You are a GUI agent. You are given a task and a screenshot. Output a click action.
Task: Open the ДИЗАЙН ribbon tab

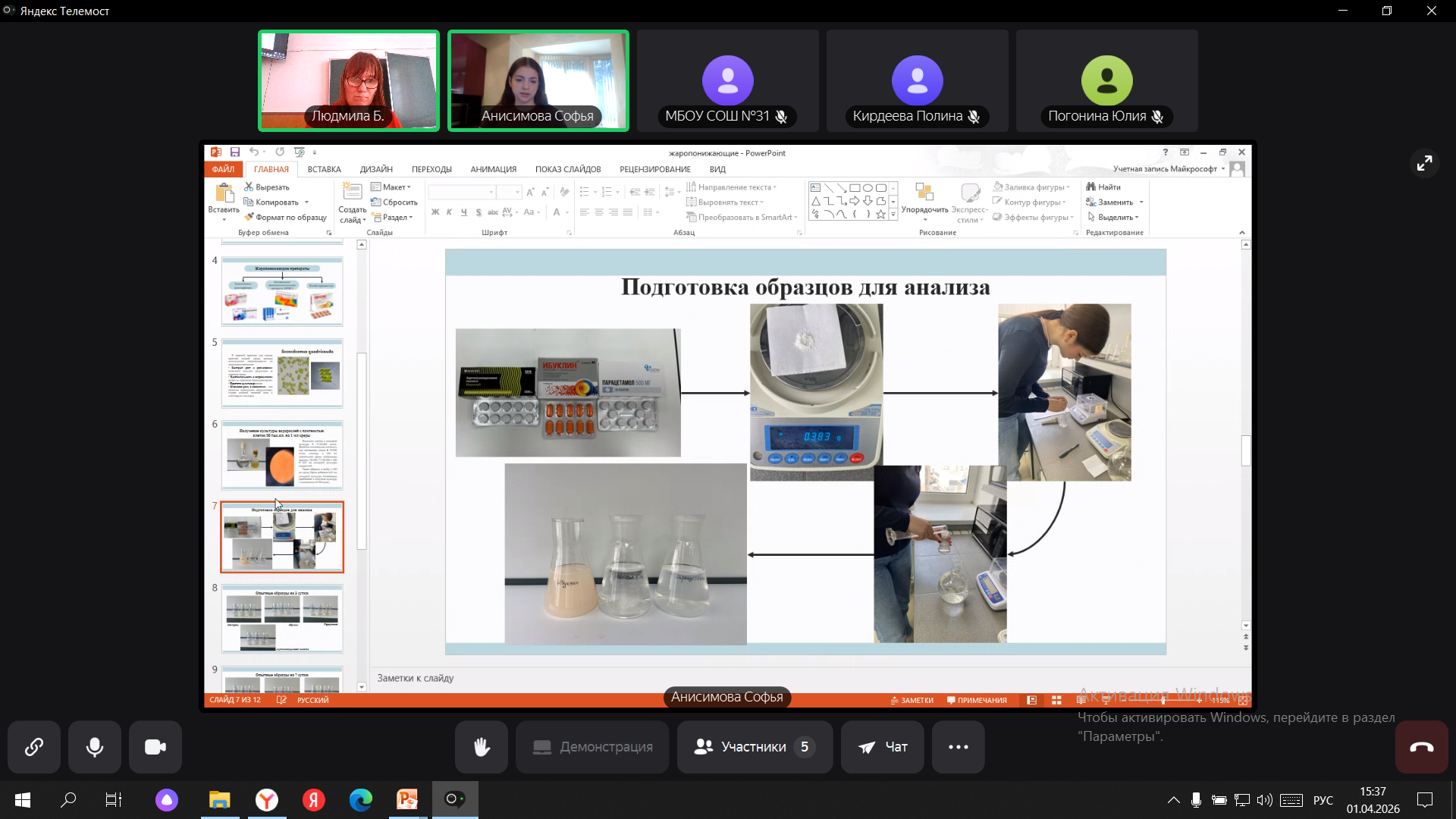pyautogui.click(x=376, y=169)
